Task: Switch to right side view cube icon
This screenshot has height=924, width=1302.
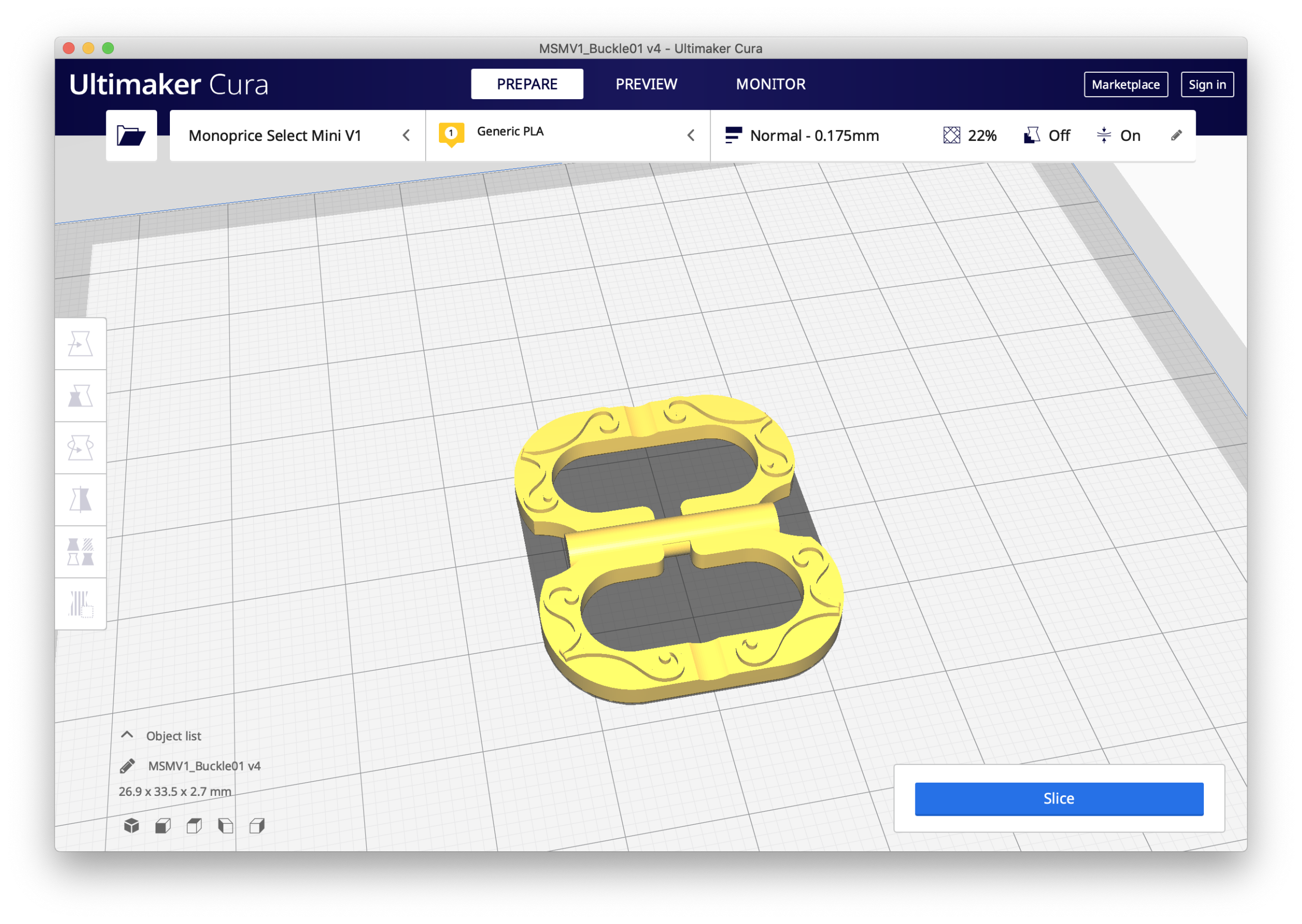Action: coord(257,825)
